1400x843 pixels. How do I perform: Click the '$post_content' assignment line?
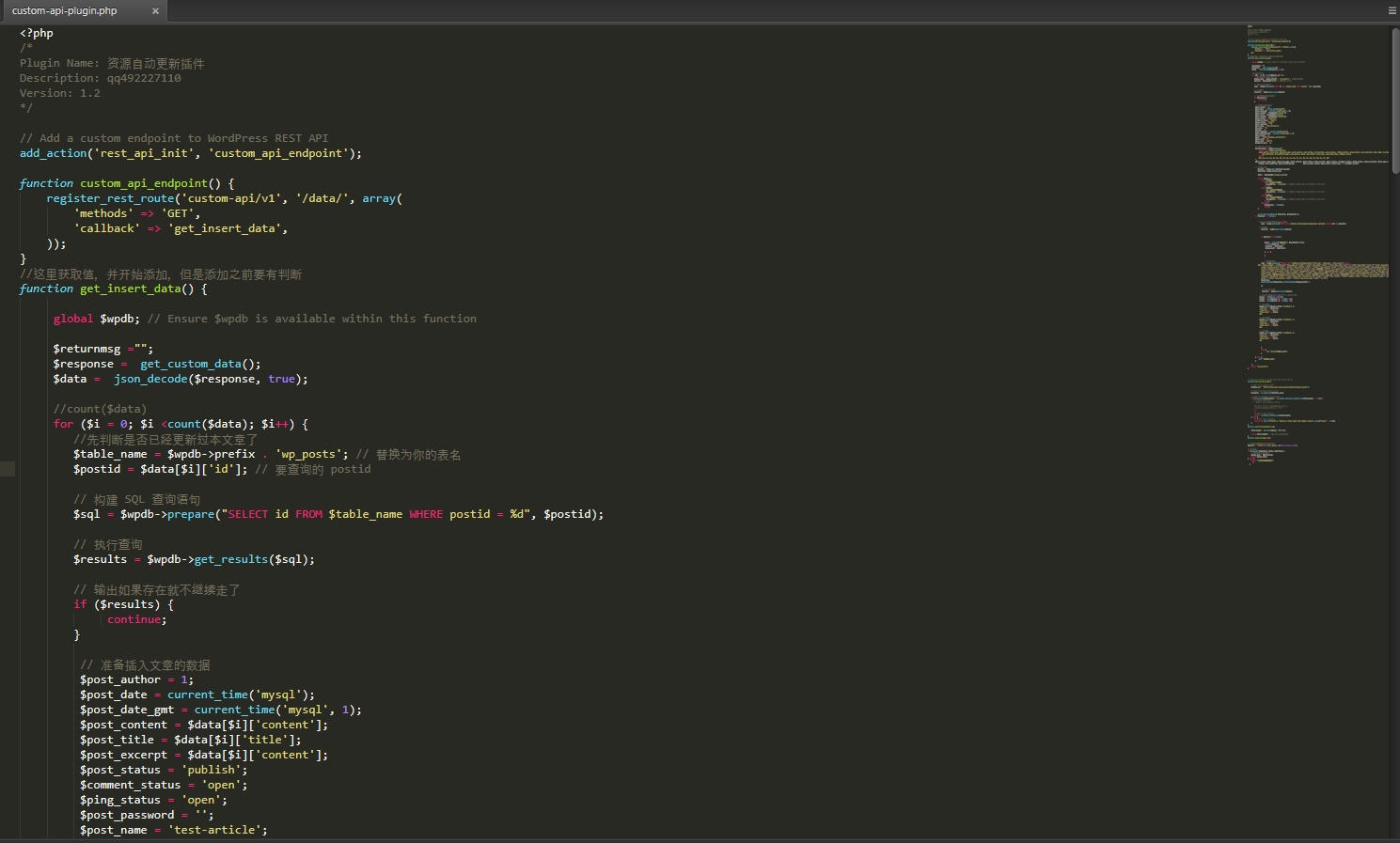[x=204, y=725]
